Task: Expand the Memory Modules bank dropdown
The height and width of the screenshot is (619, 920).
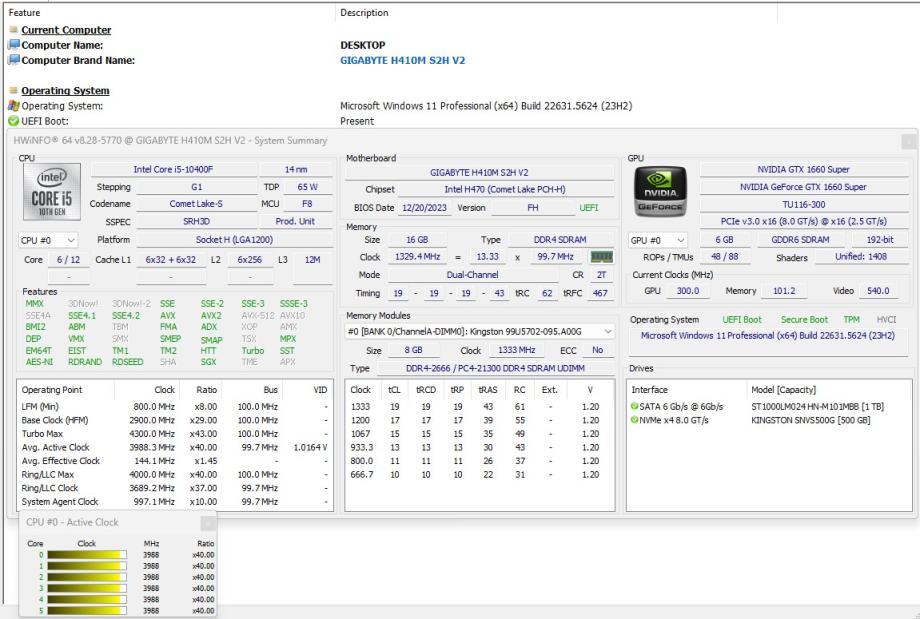Action: click(x=609, y=332)
